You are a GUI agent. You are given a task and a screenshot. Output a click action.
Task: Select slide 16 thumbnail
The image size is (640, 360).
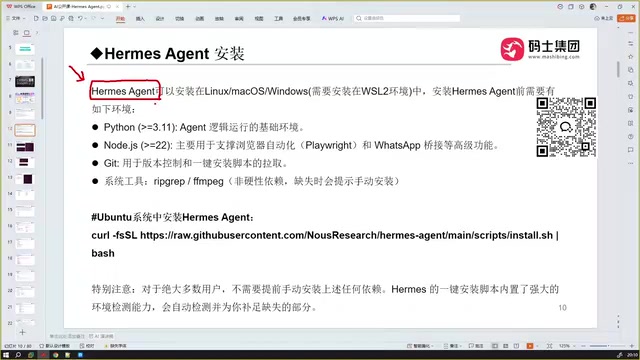[25, 227]
